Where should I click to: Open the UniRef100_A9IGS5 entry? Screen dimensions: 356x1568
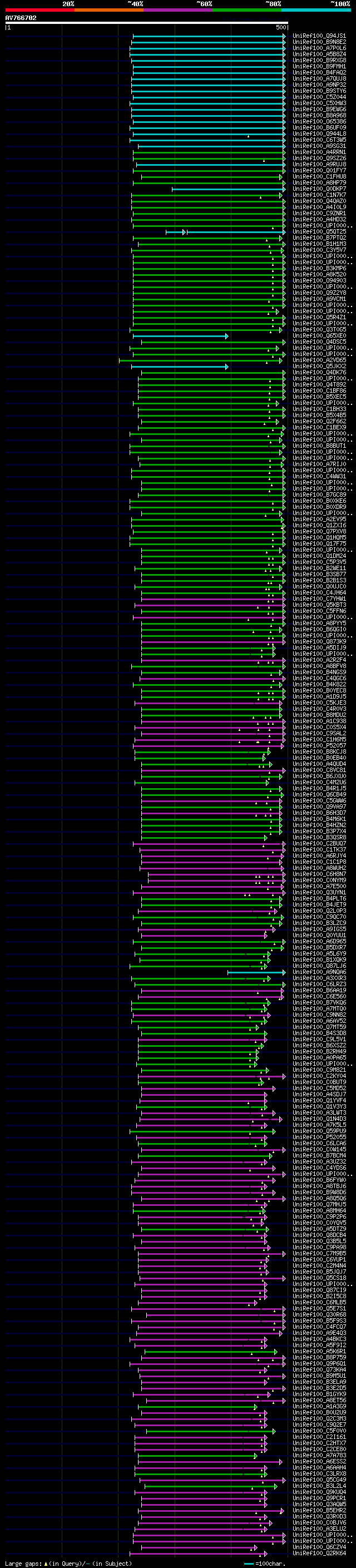pyautogui.click(x=319, y=929)
